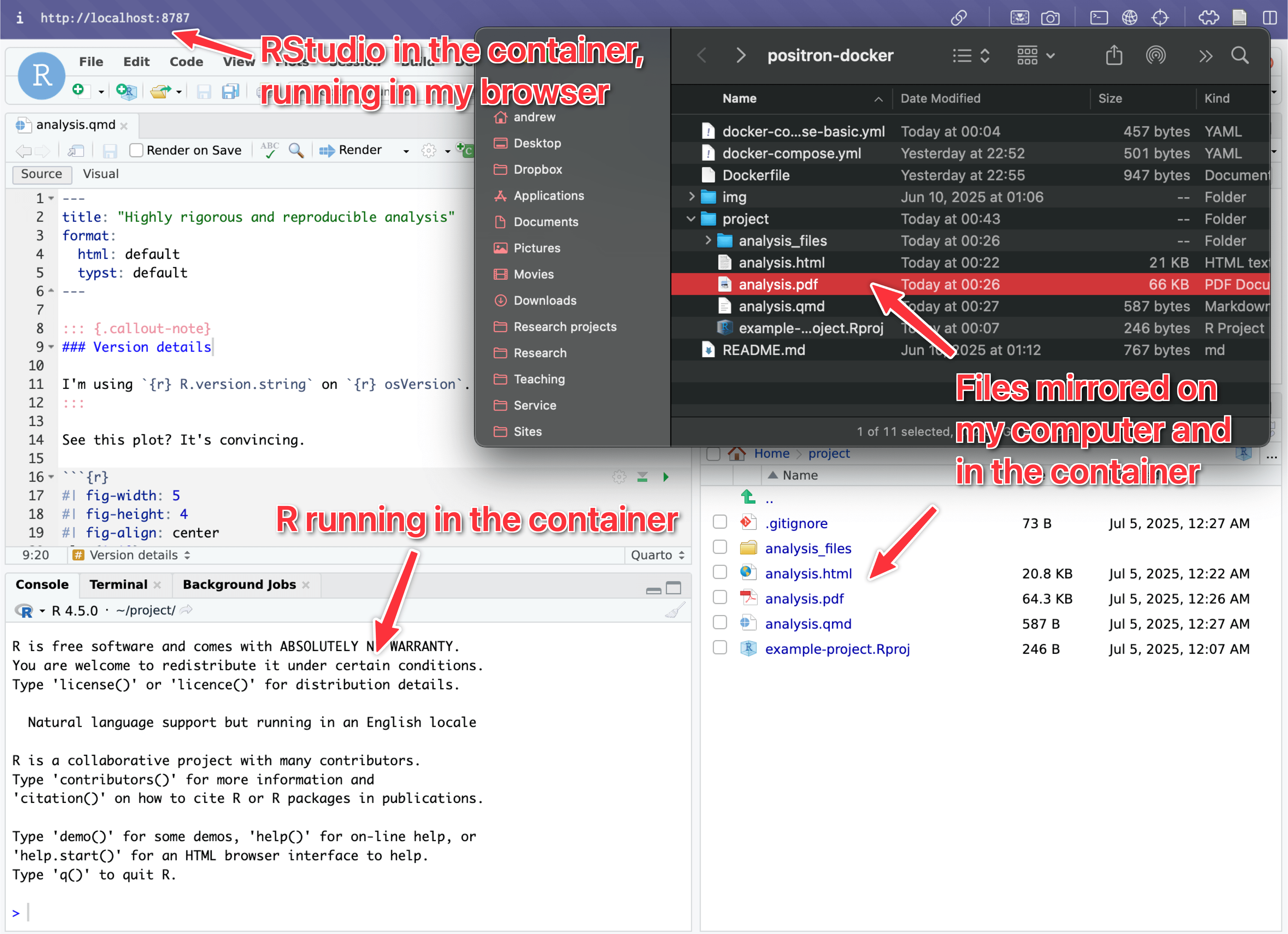Switch editor to Visual mode
1288x934 pixels.
pyautogui.click(x=100, y=174)
